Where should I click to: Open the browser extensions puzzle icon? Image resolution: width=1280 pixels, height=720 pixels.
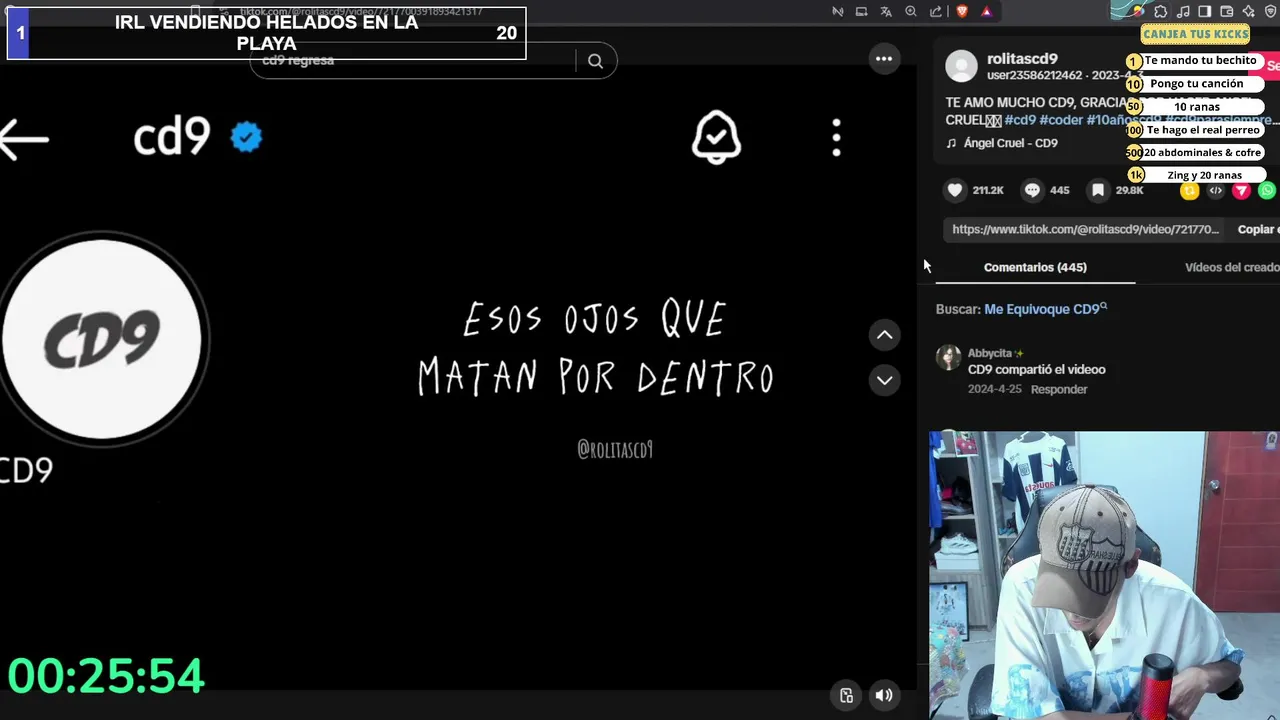pos(1161,11)
